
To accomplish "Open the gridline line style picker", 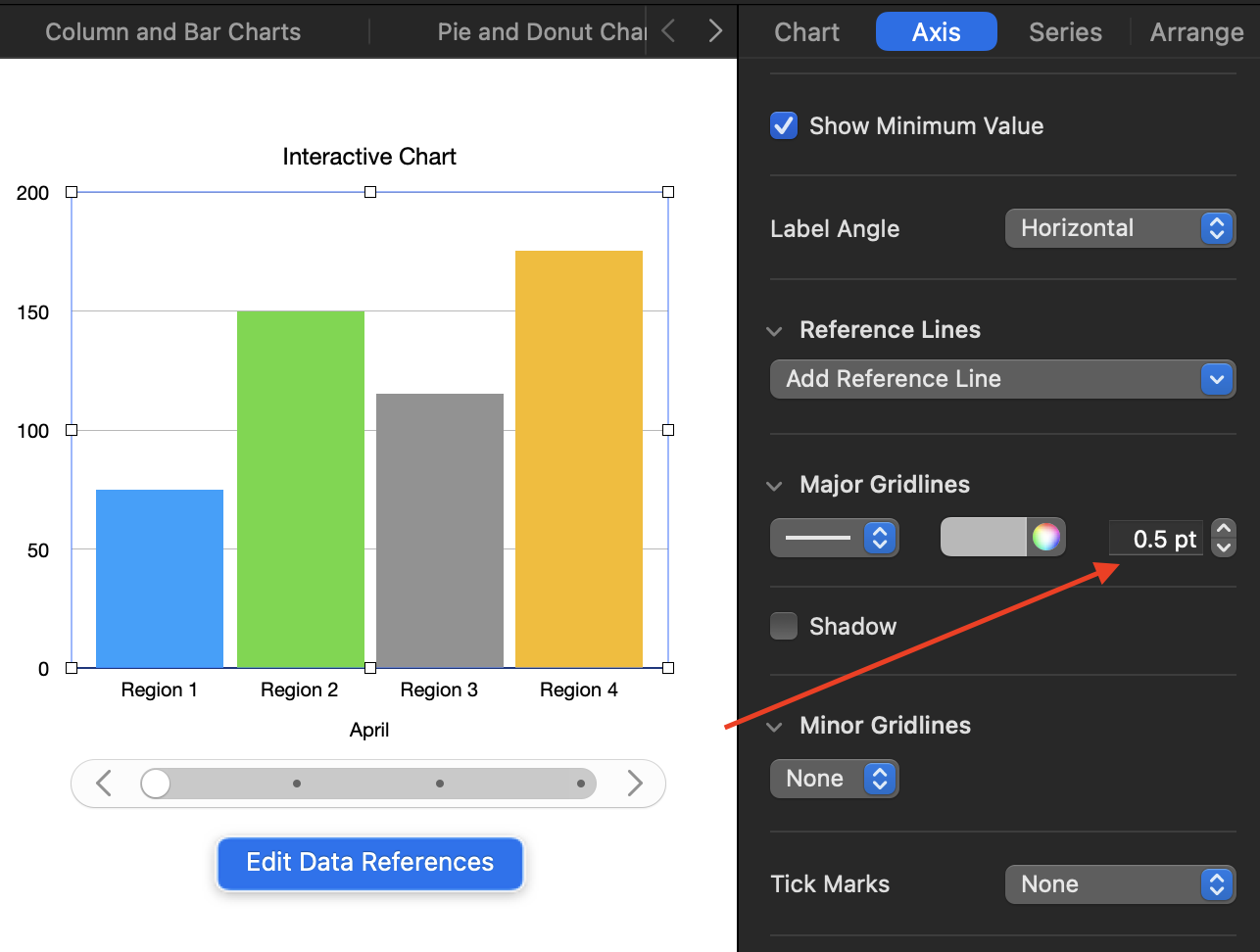I will [834, 538].
